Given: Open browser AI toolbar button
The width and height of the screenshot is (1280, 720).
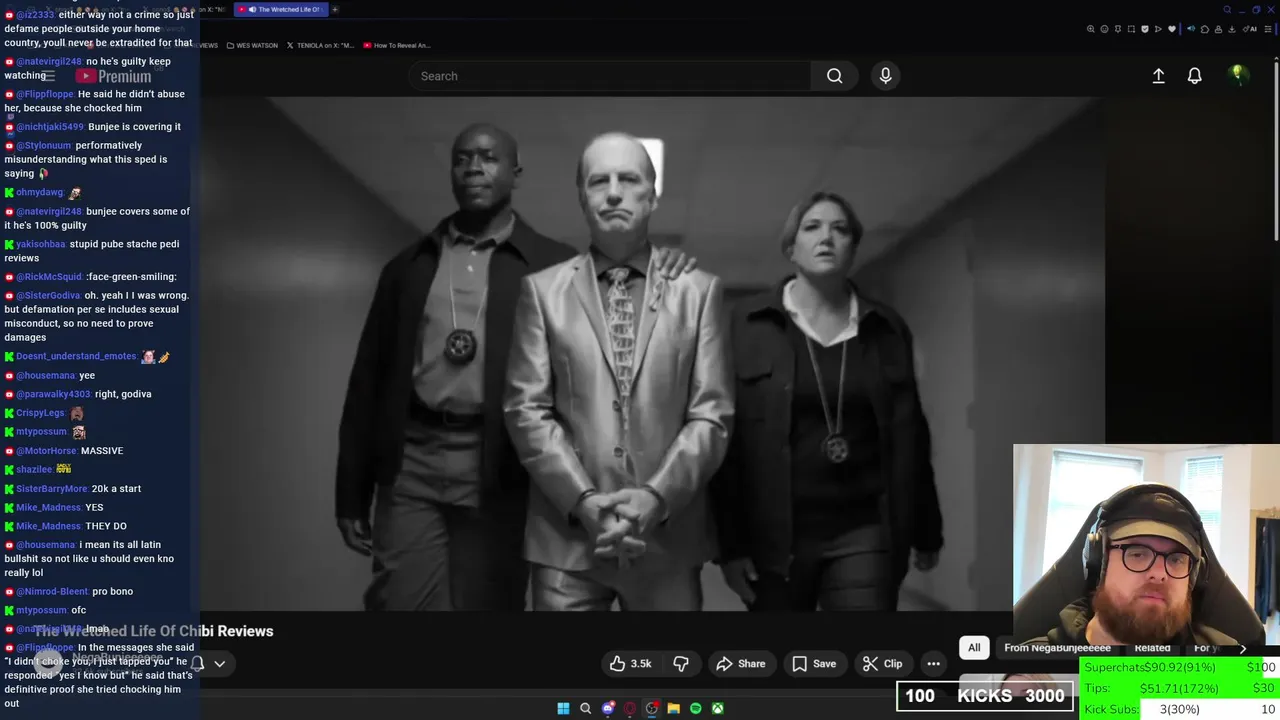Looking at the screenshot, I should point(1250,29).
